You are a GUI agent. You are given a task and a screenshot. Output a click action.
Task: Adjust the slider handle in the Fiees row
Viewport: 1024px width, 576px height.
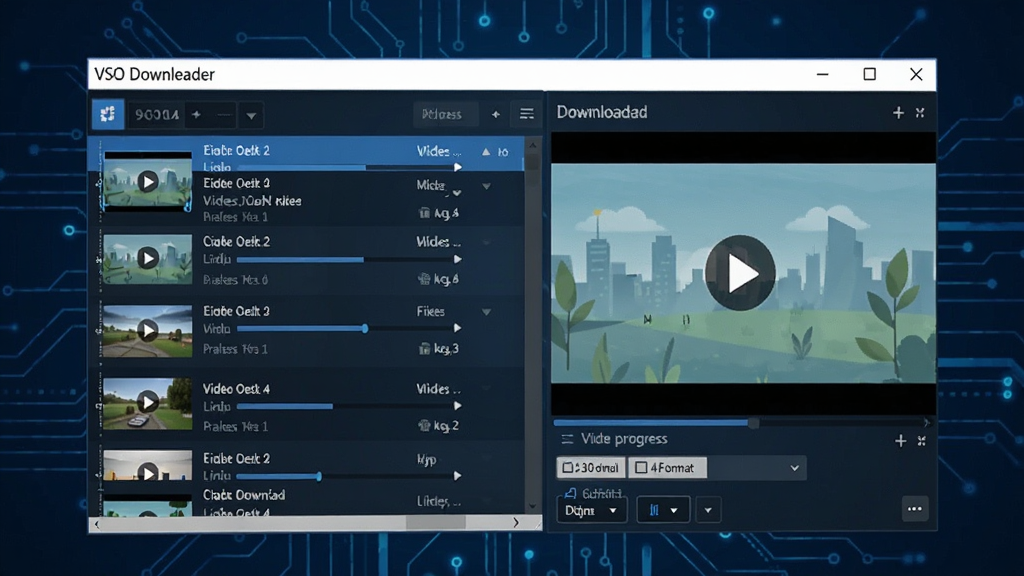click(365, 328)
